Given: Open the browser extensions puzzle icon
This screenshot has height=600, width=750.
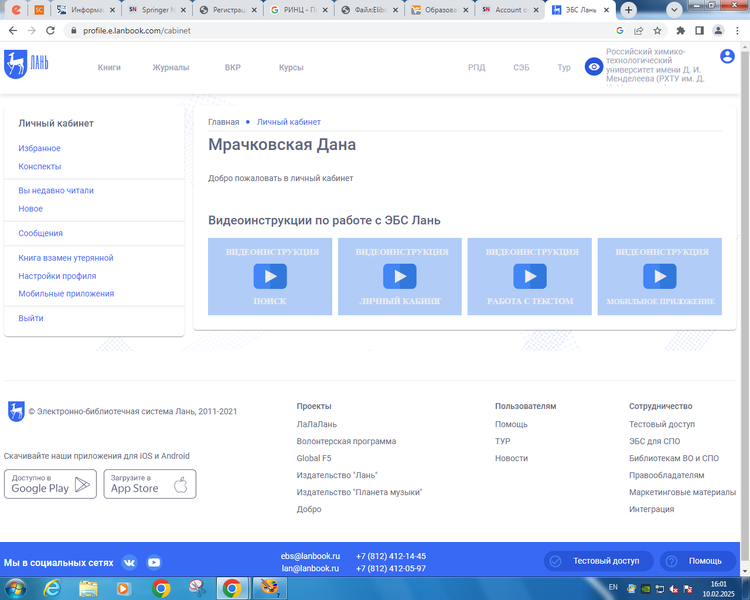Looking at the screenshot, I should tap(681, 31).
